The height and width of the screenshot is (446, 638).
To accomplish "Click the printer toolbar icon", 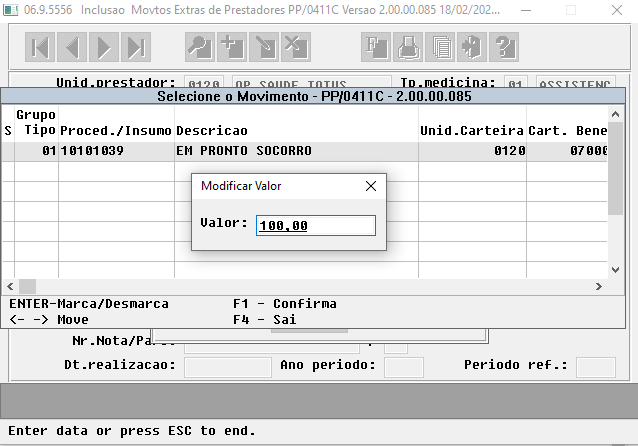I will click(x=408, y=47).
